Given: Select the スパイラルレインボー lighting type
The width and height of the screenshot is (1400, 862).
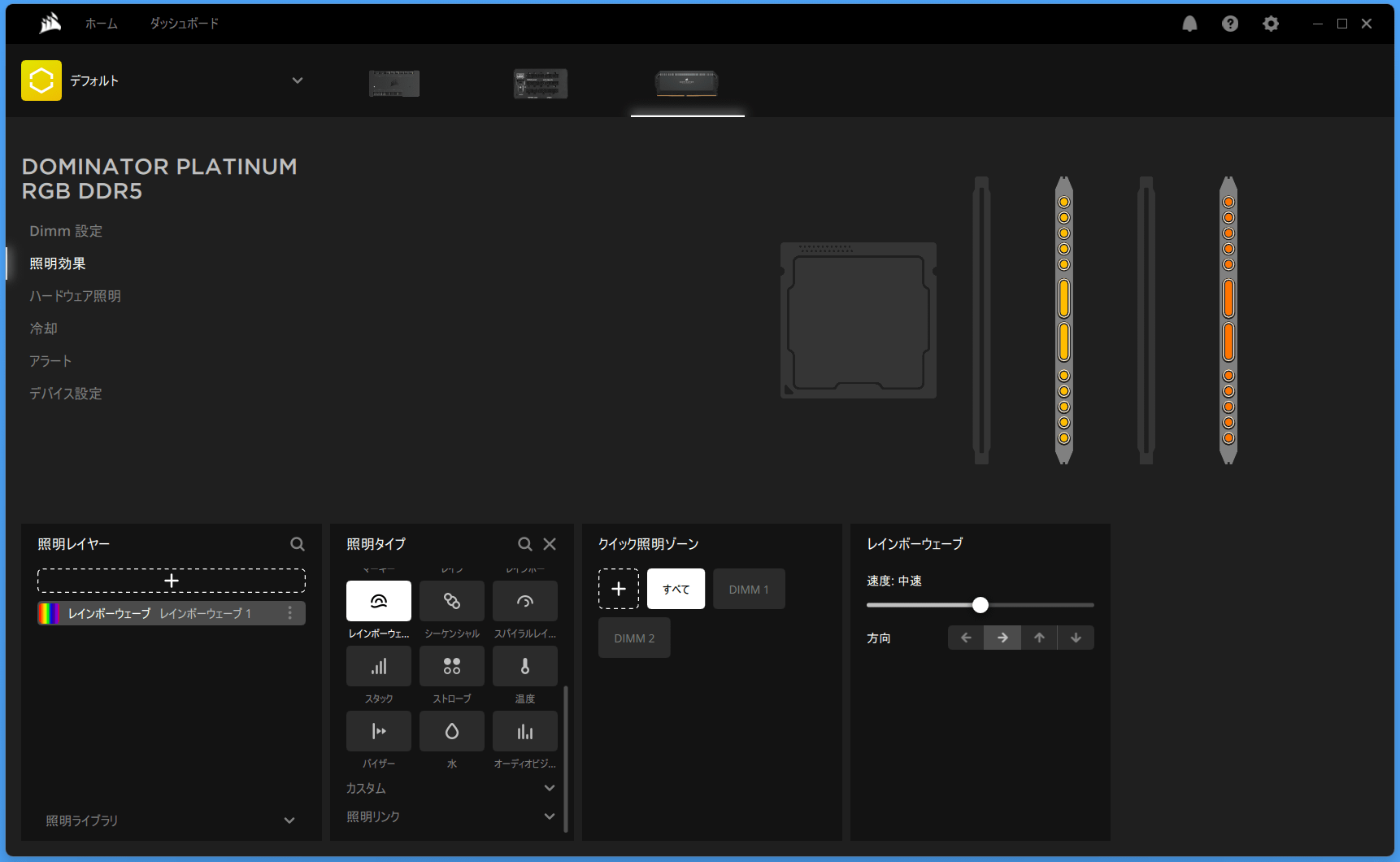Looking at the screenshot, I should pos(525,601).
